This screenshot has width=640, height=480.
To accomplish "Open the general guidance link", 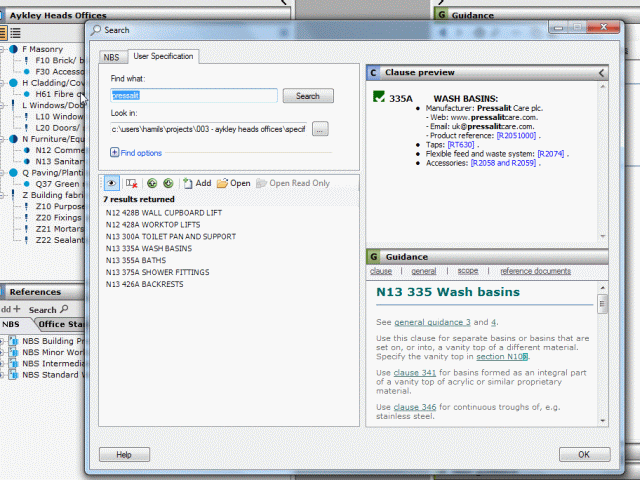I will click(424, 271).
